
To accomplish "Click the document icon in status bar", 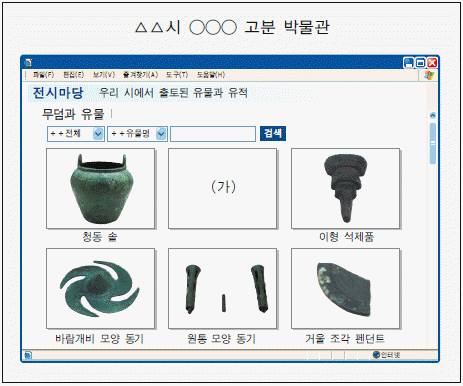I will pyautogui.click(x=28, y=355).
